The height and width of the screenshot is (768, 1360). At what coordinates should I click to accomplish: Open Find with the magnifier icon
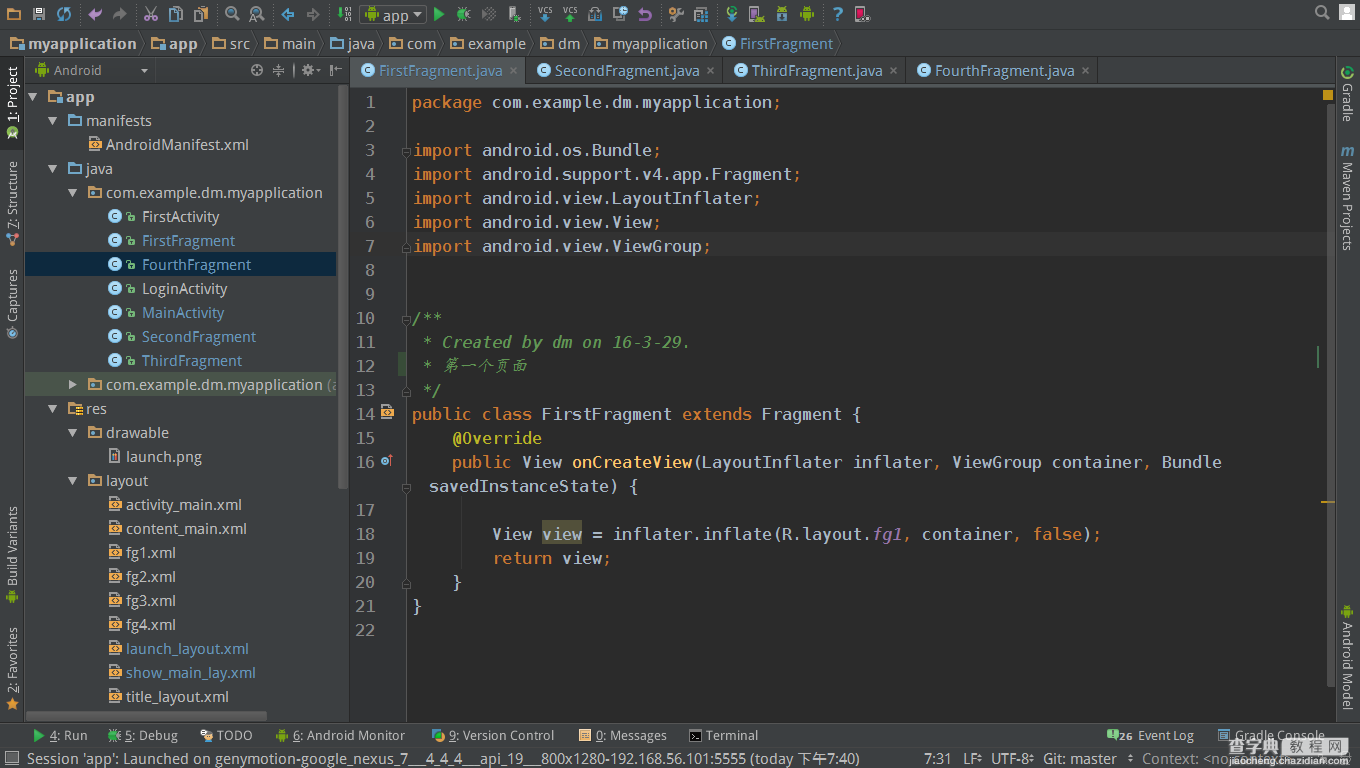232,14
